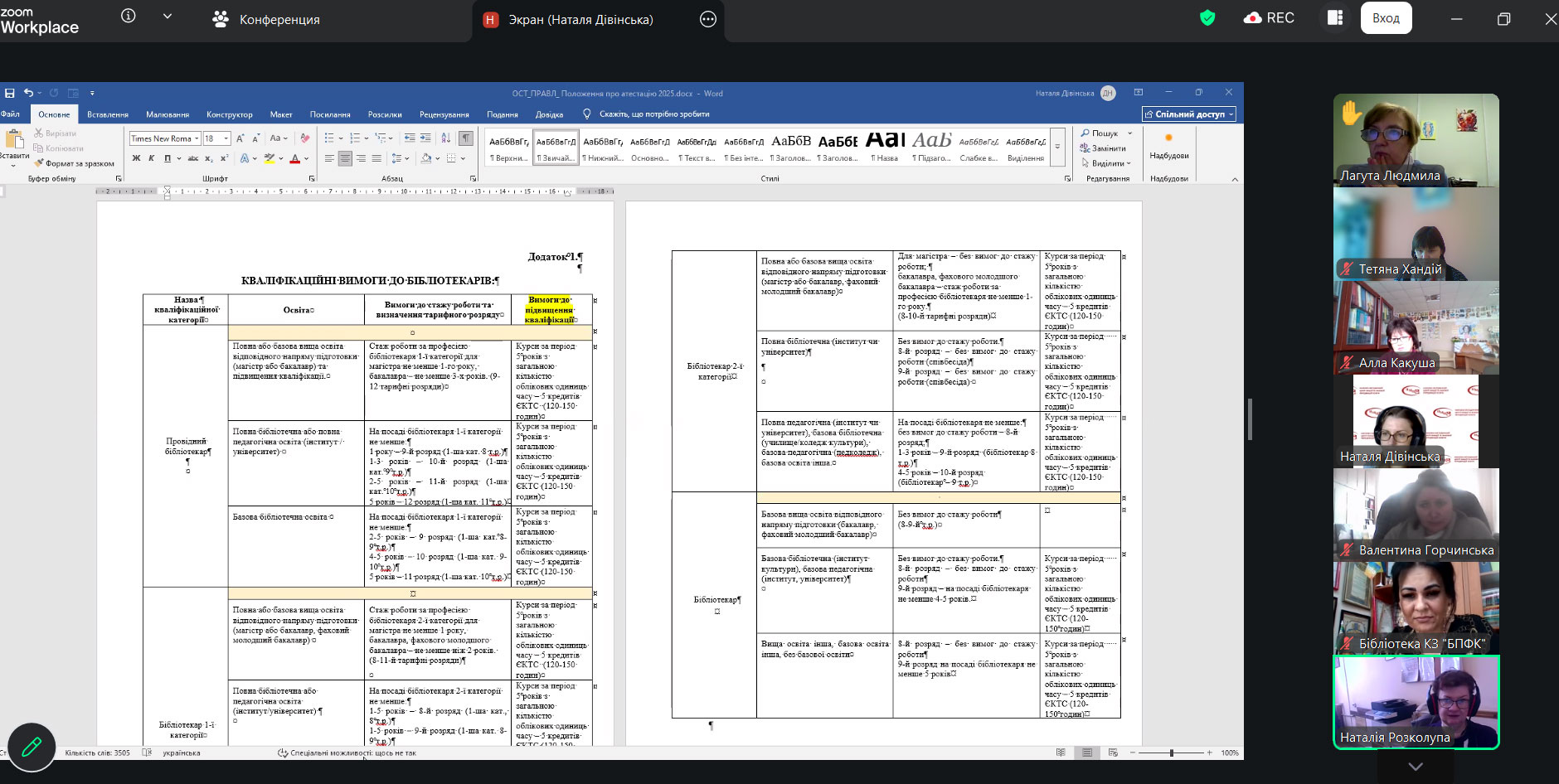Switch to the Вставлення ribbon tab
Screen dimensions: 1559x784
point(108,114)
